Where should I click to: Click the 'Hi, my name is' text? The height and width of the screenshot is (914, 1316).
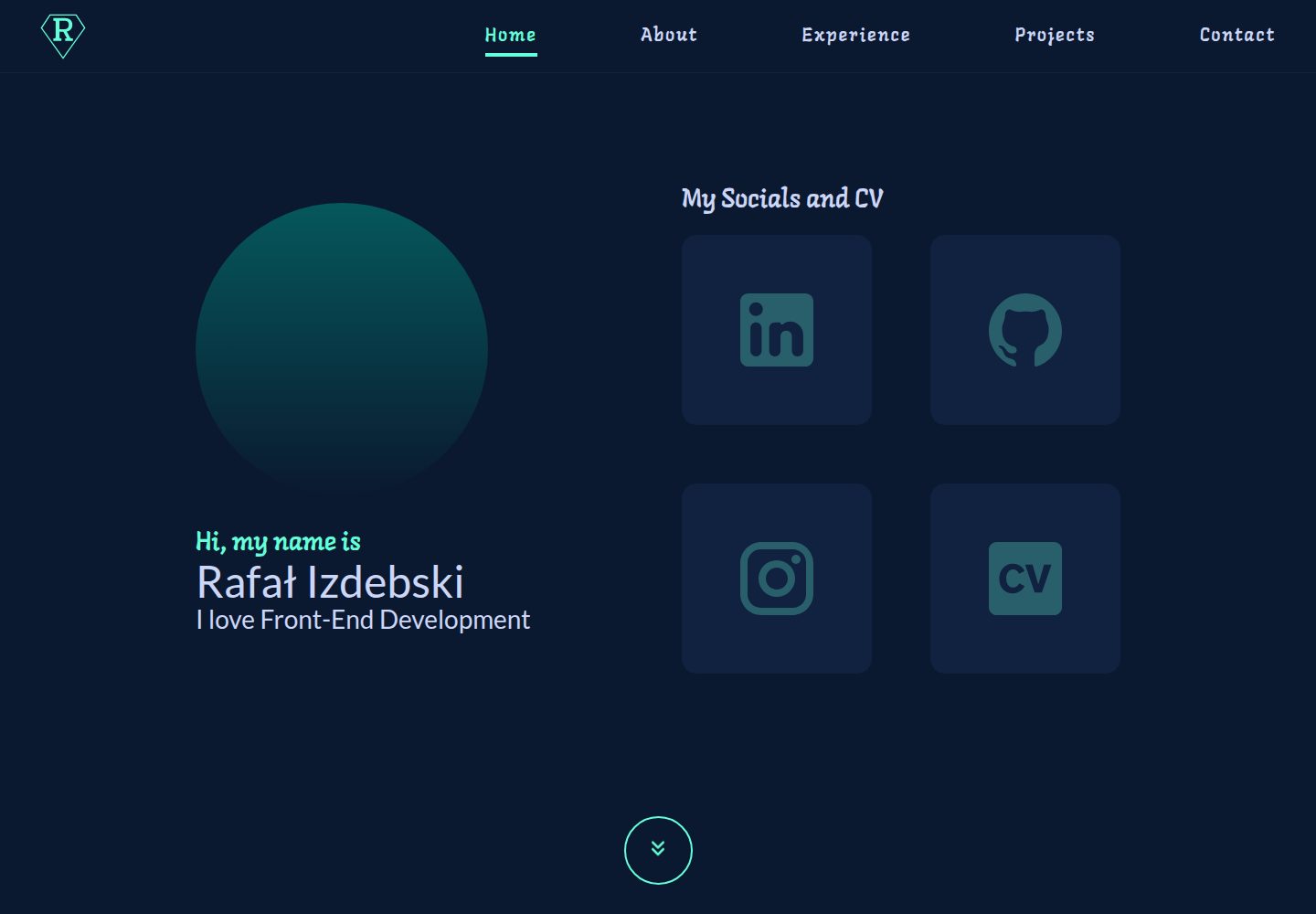pyautogui.click(x=279, y=542)
